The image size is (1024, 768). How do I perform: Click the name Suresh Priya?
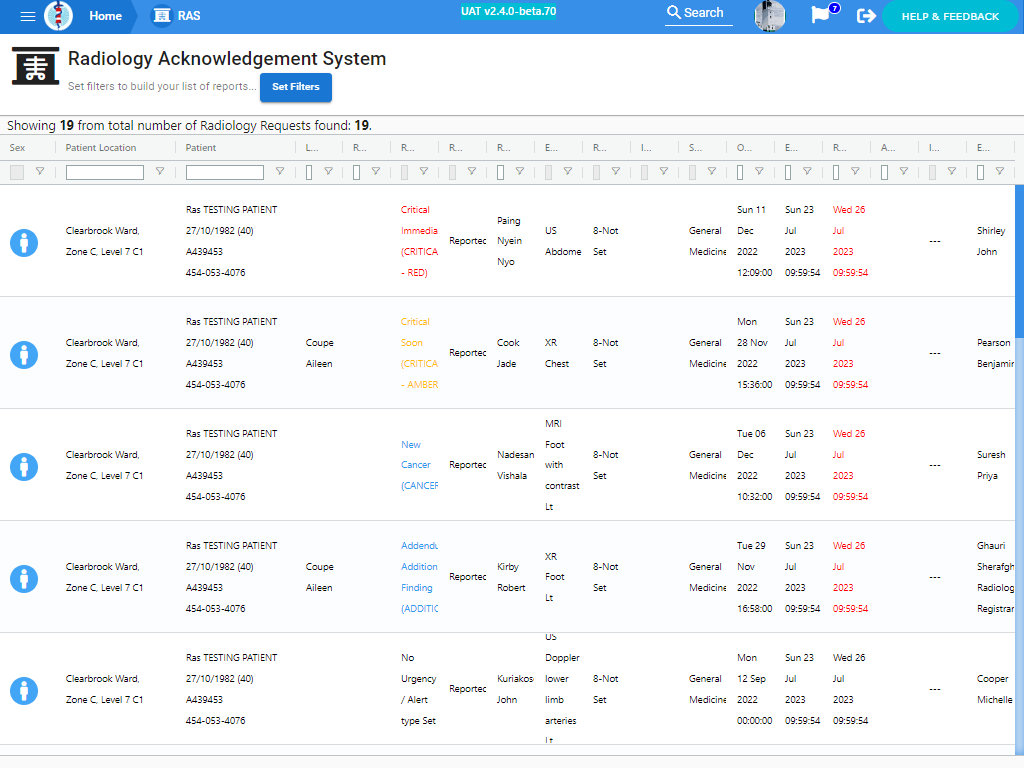991,465
